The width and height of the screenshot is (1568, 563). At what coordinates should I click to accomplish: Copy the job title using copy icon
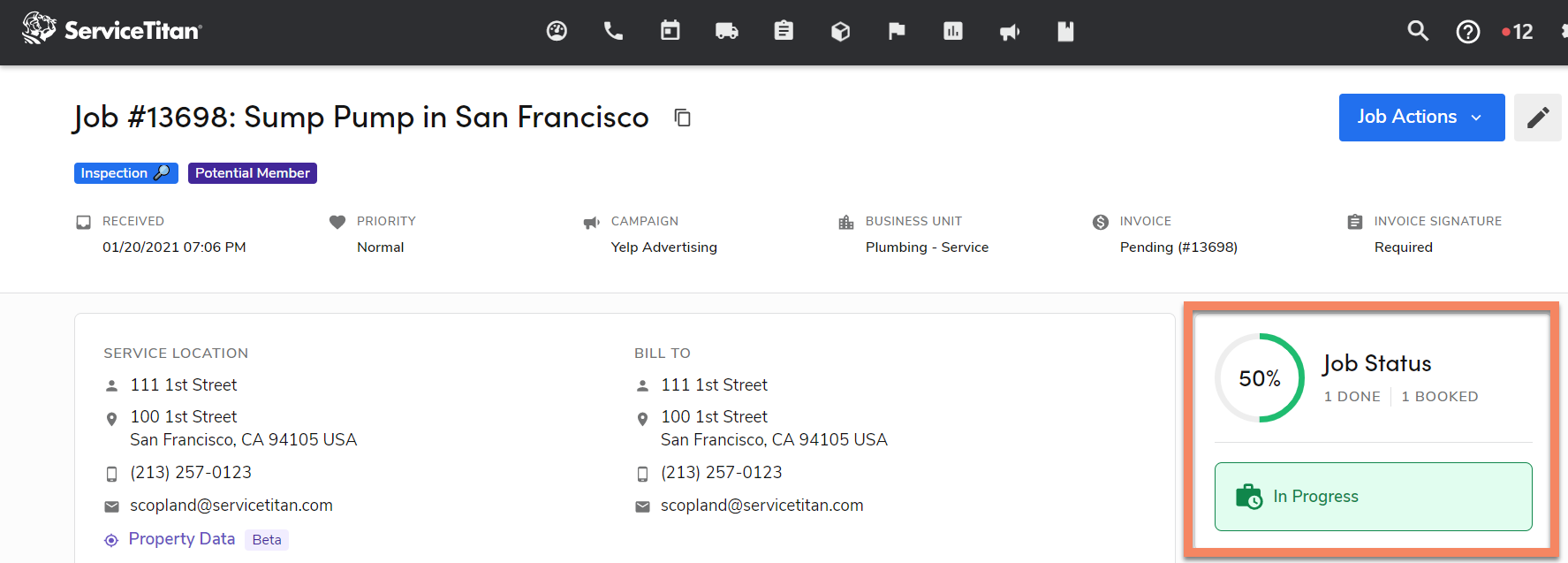click(x=682, y=118)
